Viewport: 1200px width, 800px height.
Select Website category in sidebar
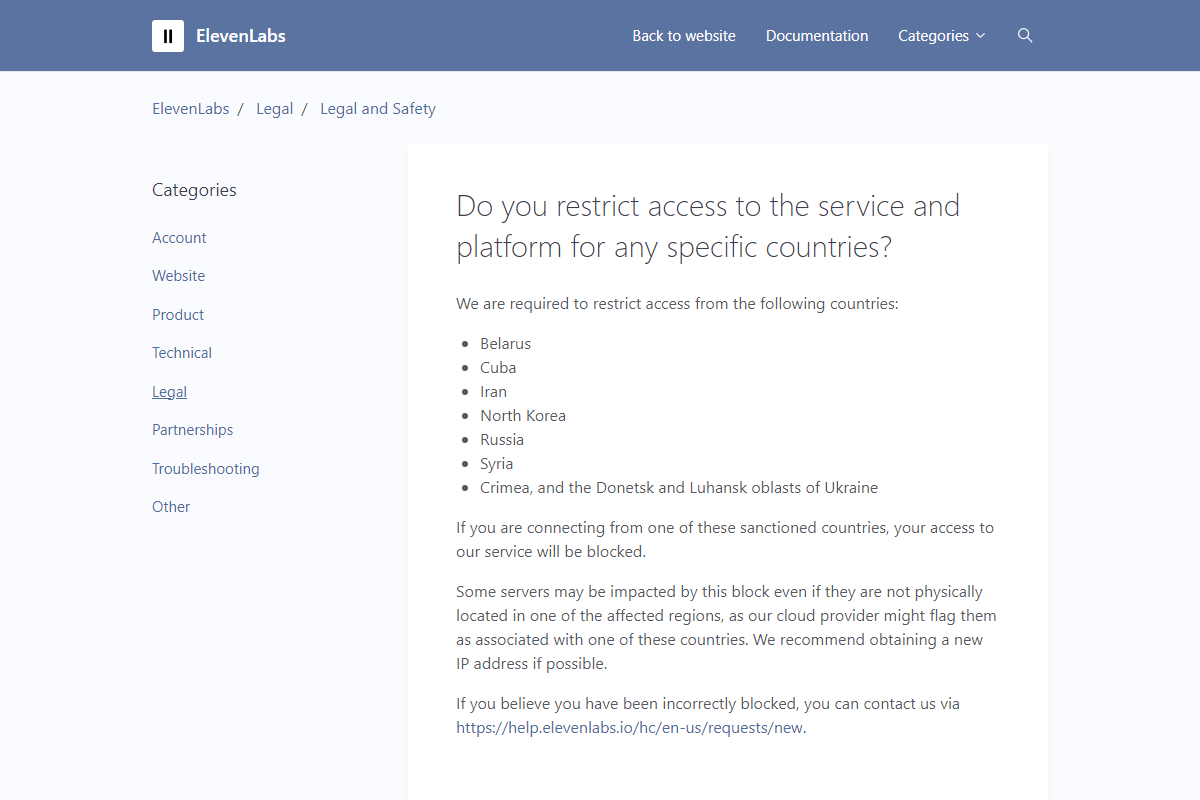coord(178,276)
